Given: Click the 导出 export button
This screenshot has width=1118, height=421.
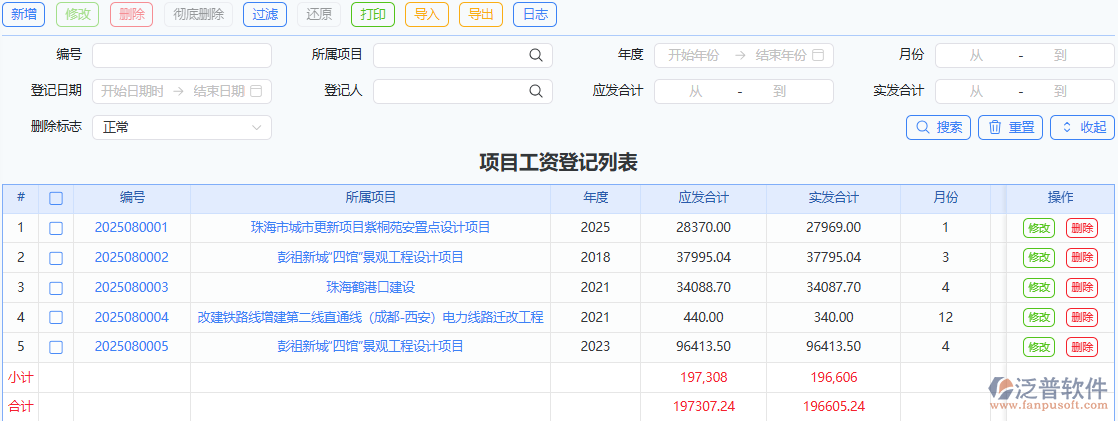Looking at the screenshot, I should [x=481, y=14].
